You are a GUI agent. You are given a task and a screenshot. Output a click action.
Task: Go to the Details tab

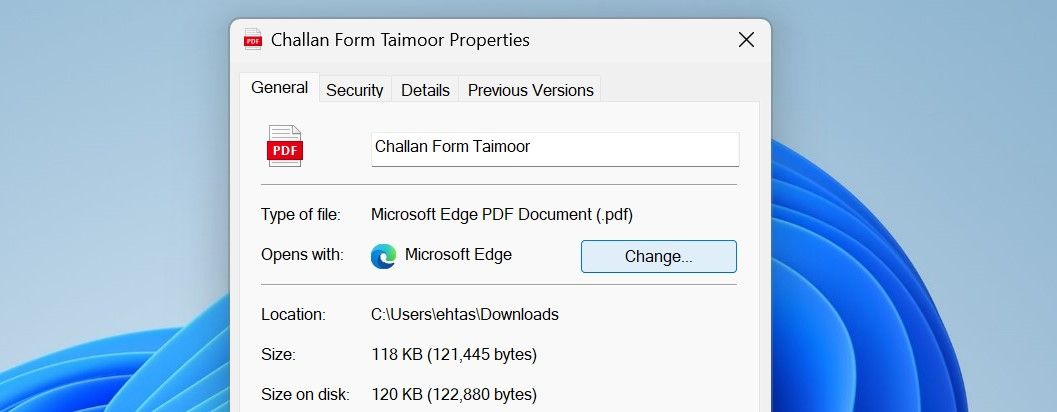click(425, 90)
